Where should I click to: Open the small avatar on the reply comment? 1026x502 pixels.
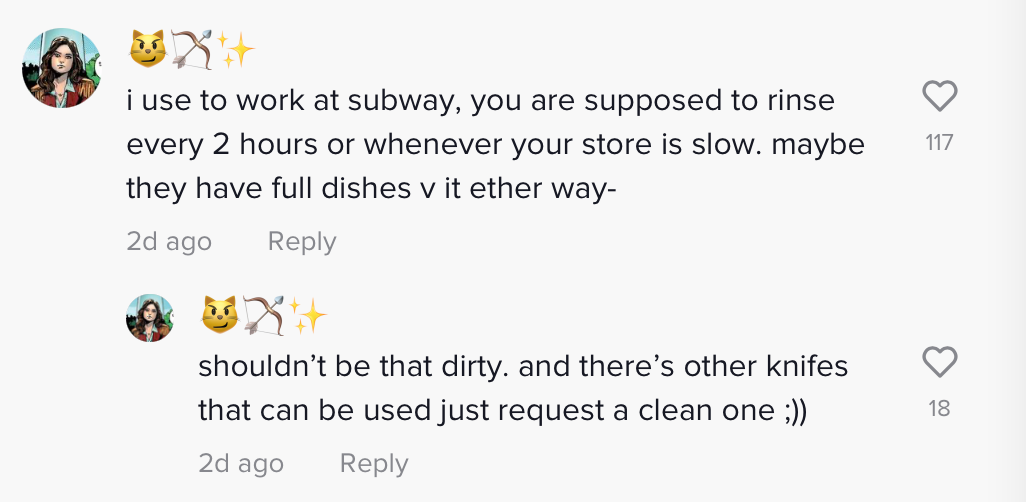coord(150,317)
